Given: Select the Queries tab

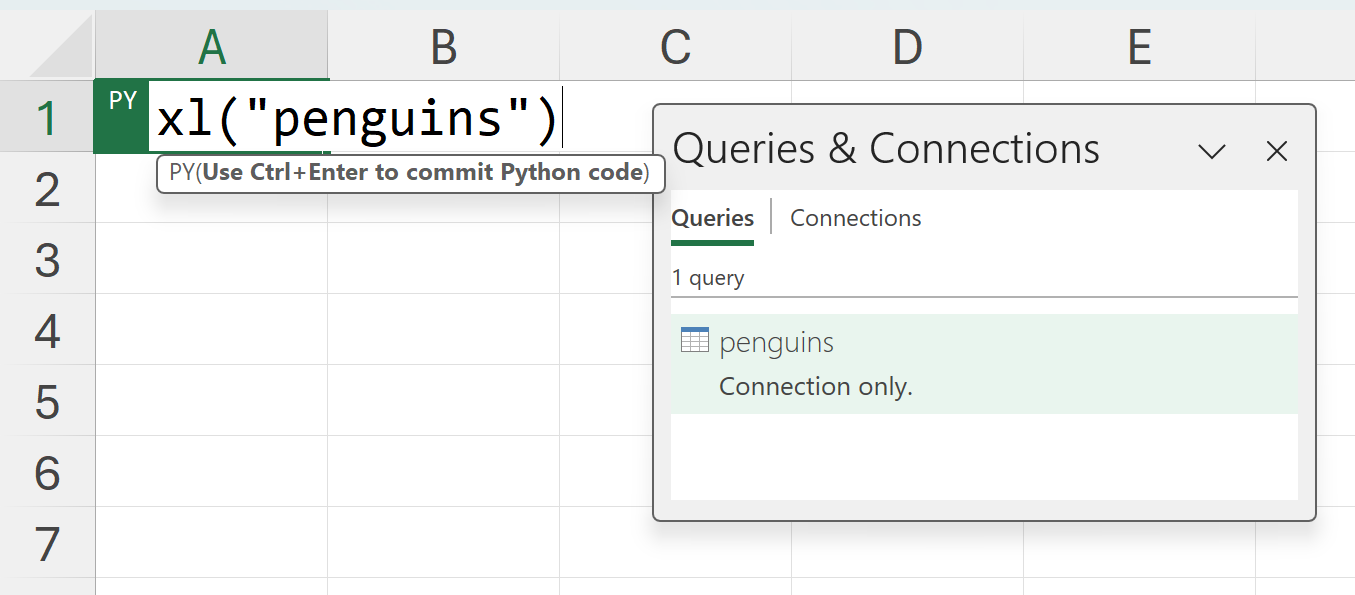Looking at the screenshot, I should (x=712, y=218).
